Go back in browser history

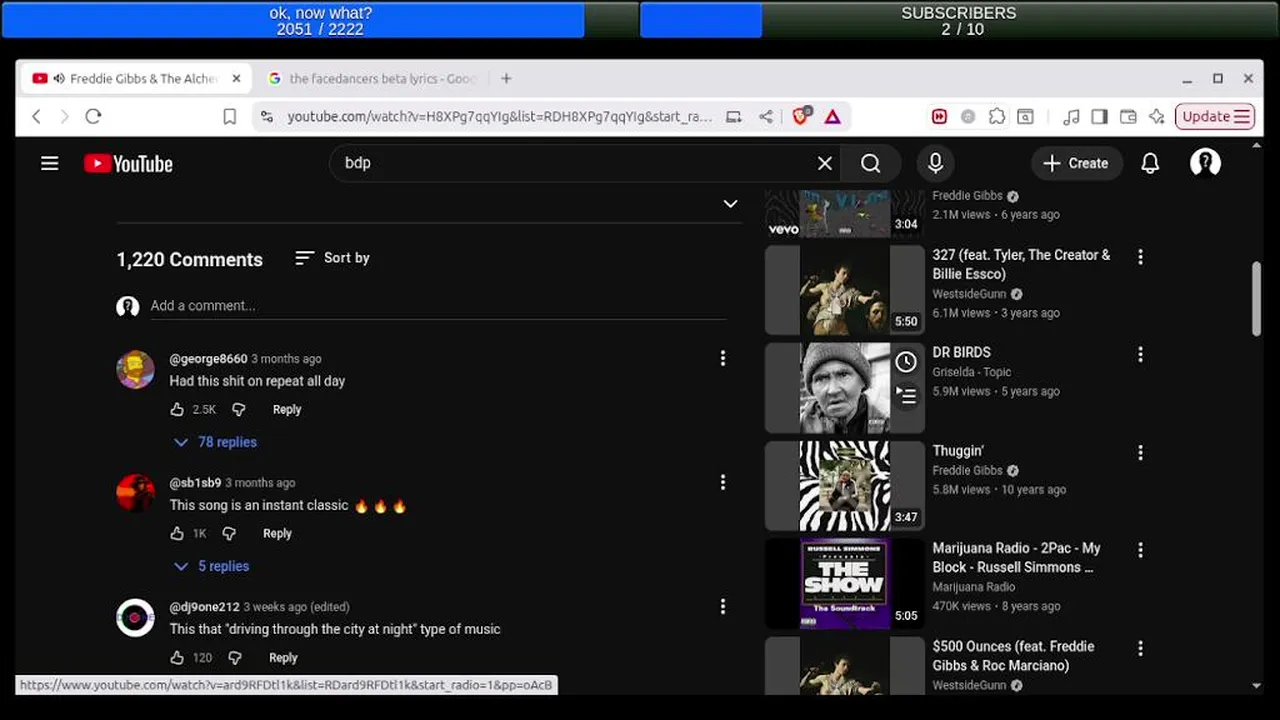(36, 116)
